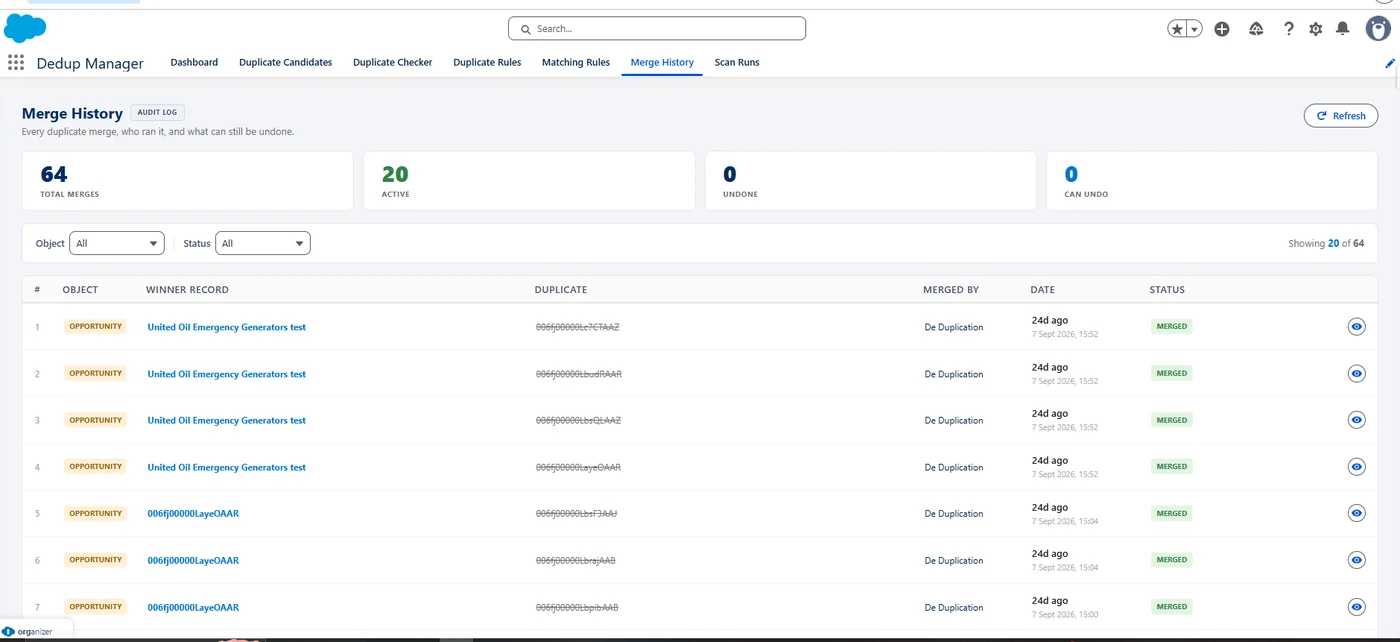The width and height of the screenshot is (1400, 642).
Task: Open Salesforce Help question mark icon
Action: click(x=1289, y=29)
